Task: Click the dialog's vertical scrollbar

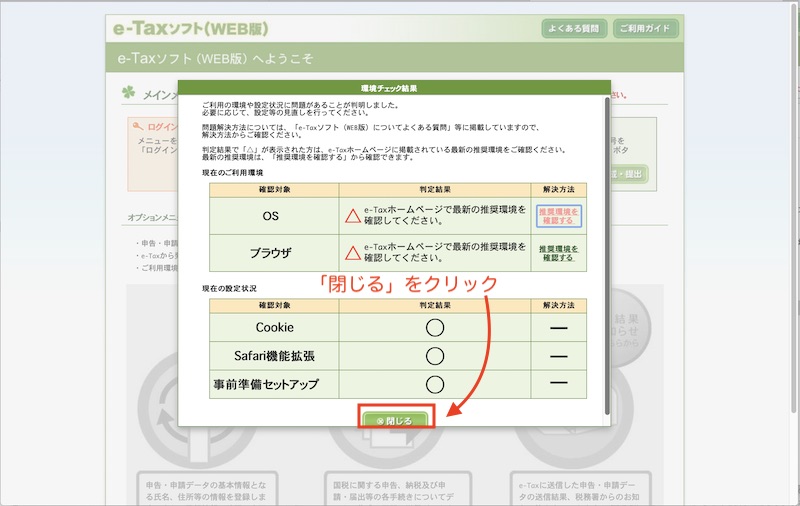Action: point(607,255)
